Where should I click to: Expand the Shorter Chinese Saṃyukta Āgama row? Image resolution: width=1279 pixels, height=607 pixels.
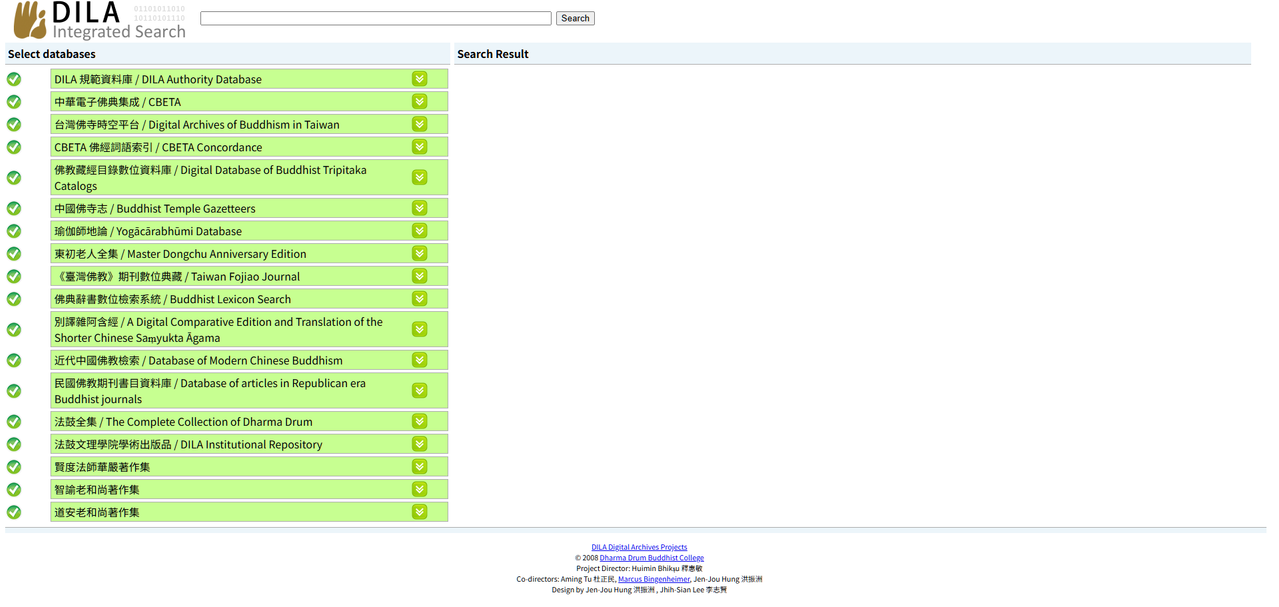pyautogui.click(x=420, y=329)
